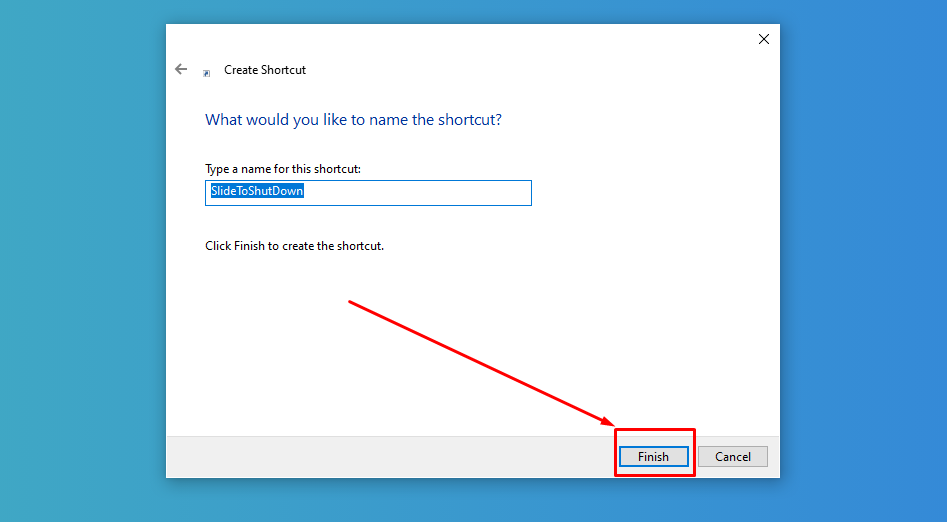Screen dimensions: 947x522
Task: Click the 'Create Shortcut' title text
Action: tap(265, 70)
